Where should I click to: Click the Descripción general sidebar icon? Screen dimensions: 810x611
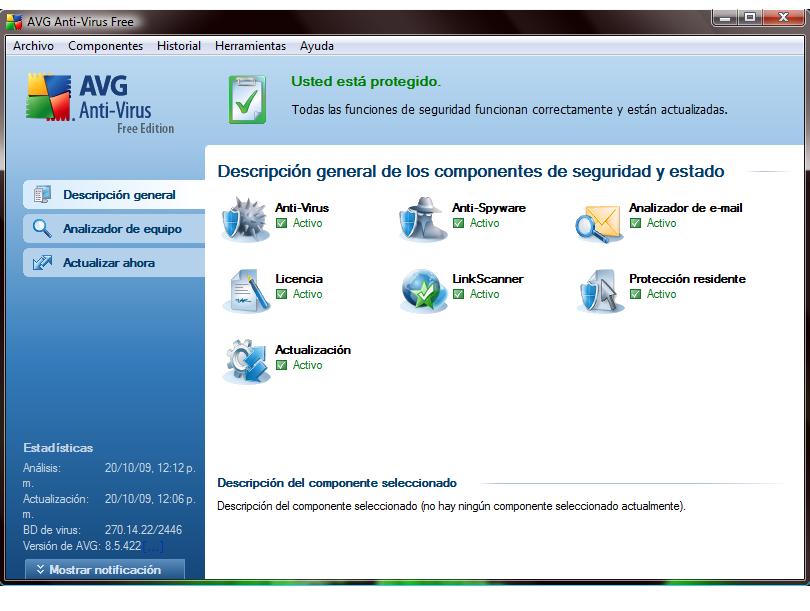click(42, 195)
